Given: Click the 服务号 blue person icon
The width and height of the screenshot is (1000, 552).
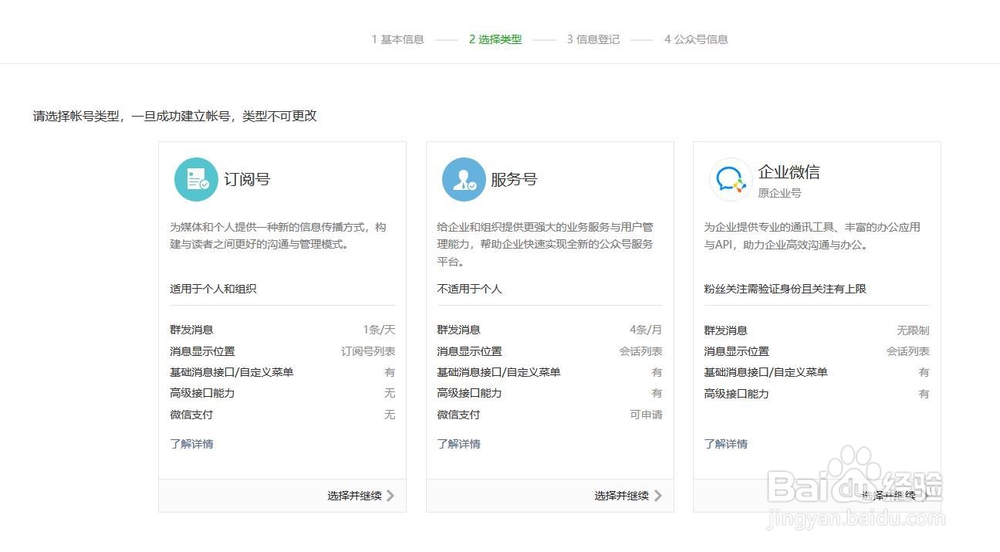Looking at the screenshot, I should tap(463, 180).
